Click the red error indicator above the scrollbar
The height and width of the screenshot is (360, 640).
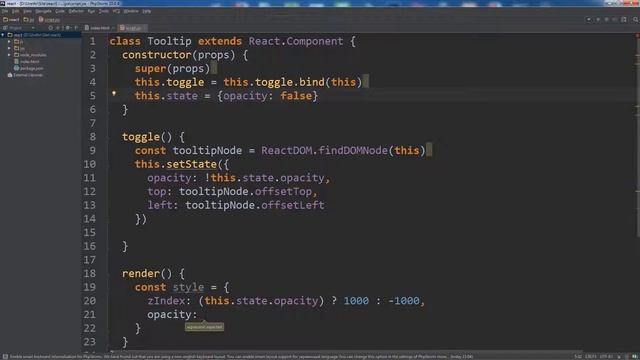pos(638,36)
